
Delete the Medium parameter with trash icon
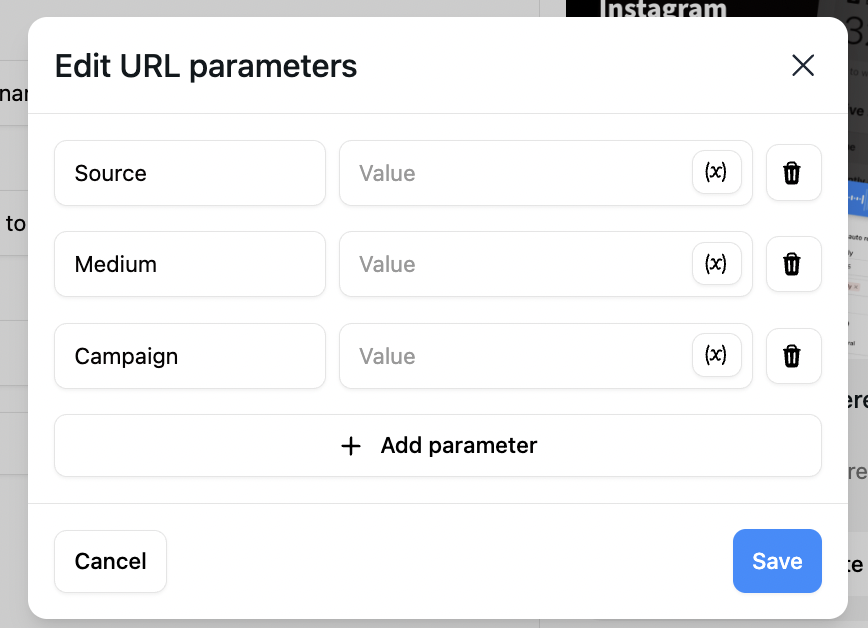(x=793, y=264)
